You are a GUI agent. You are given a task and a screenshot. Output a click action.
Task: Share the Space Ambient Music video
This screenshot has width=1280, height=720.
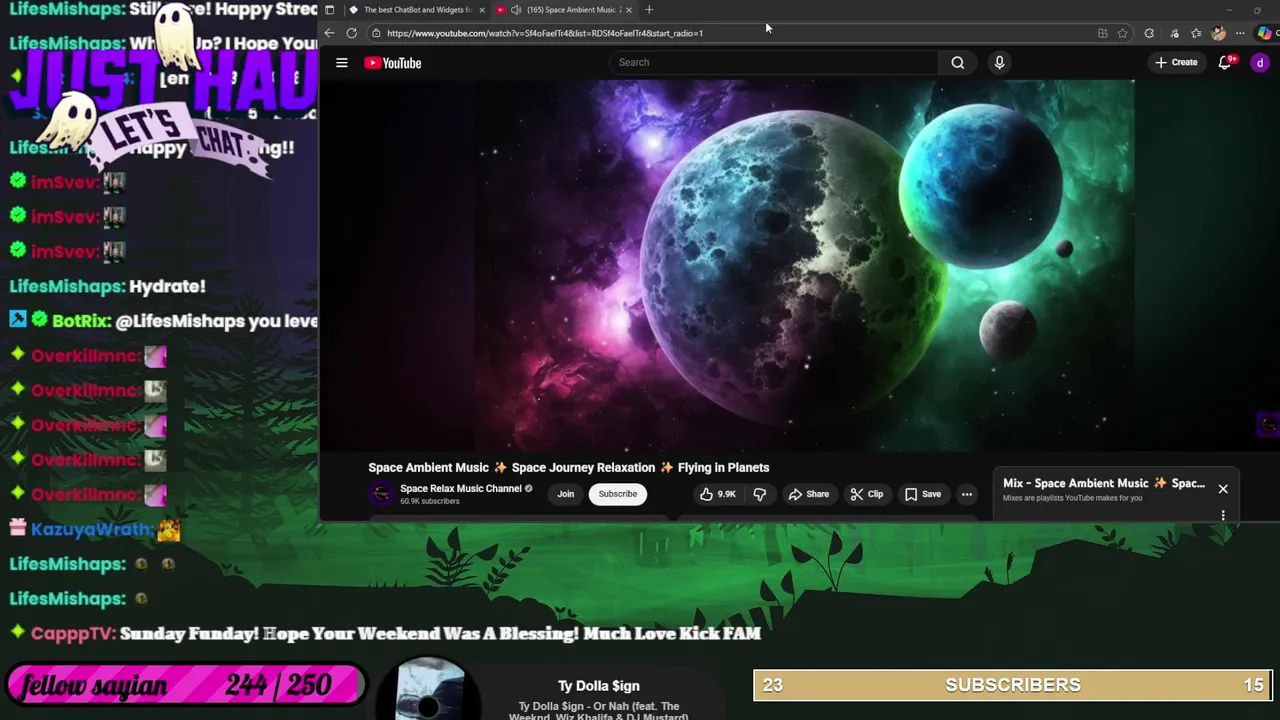click(x=808, y=494)
